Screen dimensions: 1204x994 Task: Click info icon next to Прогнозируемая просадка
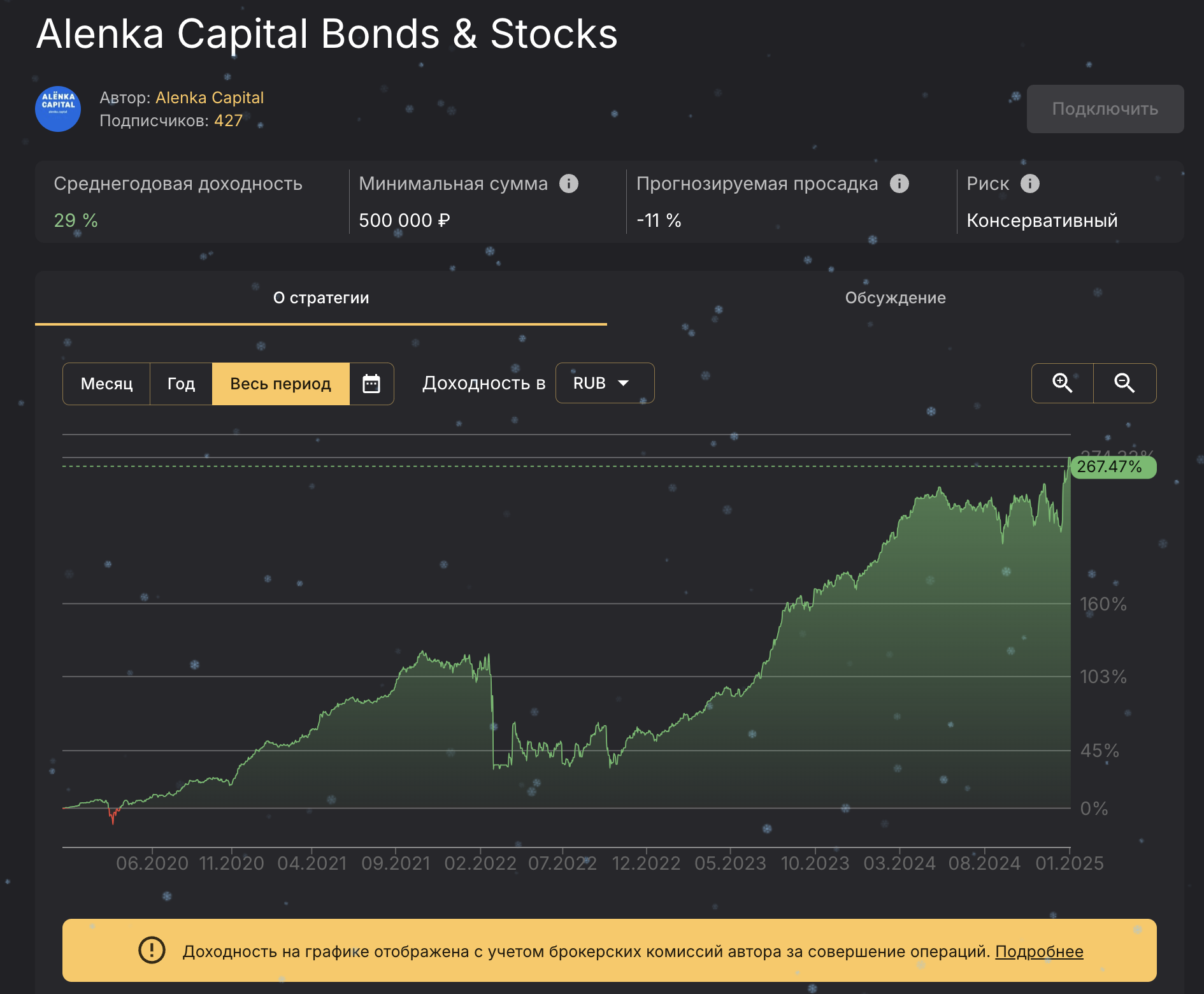899,184
